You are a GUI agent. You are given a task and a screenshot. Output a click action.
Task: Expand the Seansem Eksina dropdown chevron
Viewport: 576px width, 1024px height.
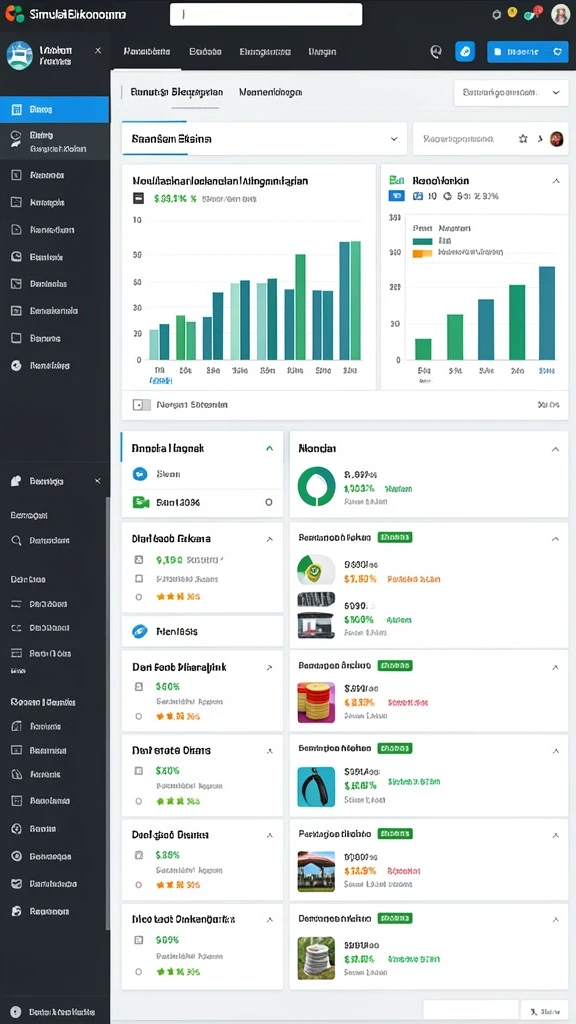point(394,139)
